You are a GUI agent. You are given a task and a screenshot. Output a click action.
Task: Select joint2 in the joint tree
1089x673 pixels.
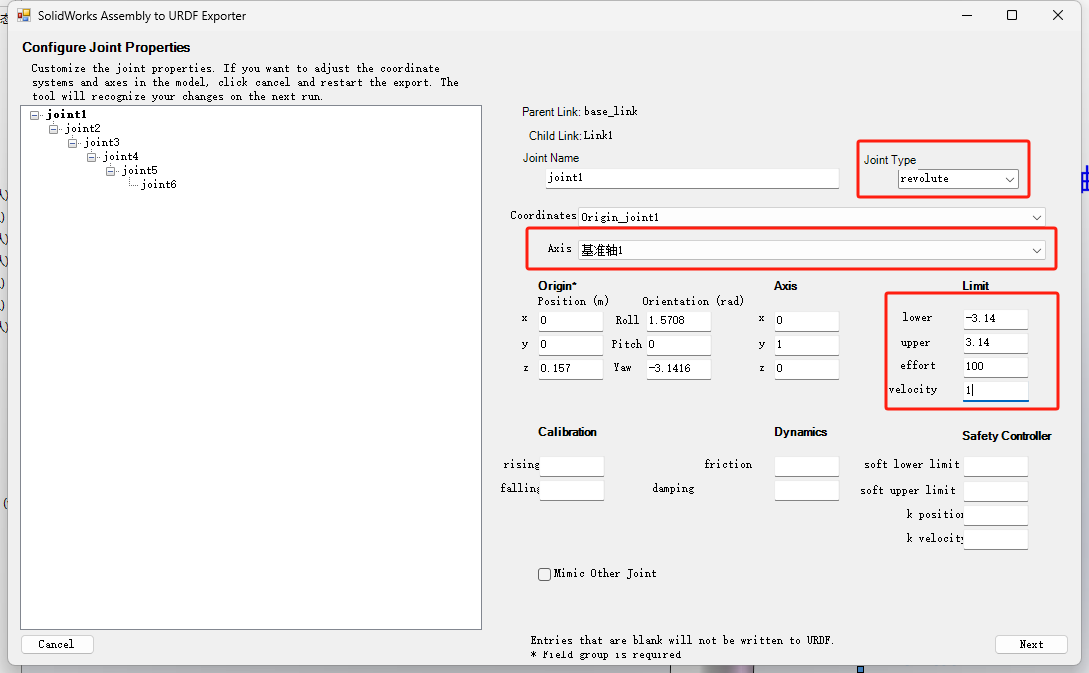83,128
